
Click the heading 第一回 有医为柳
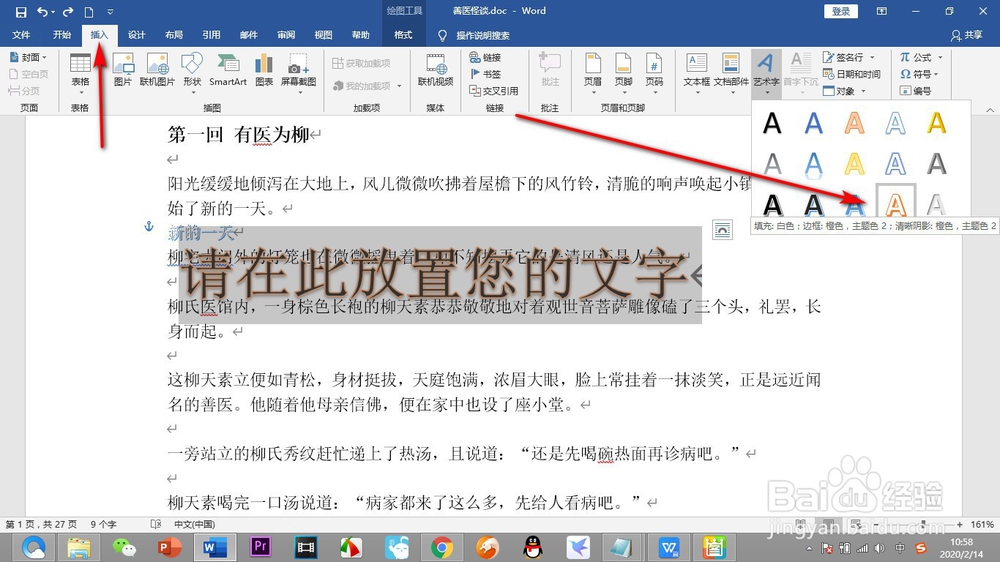pos(239,135)
